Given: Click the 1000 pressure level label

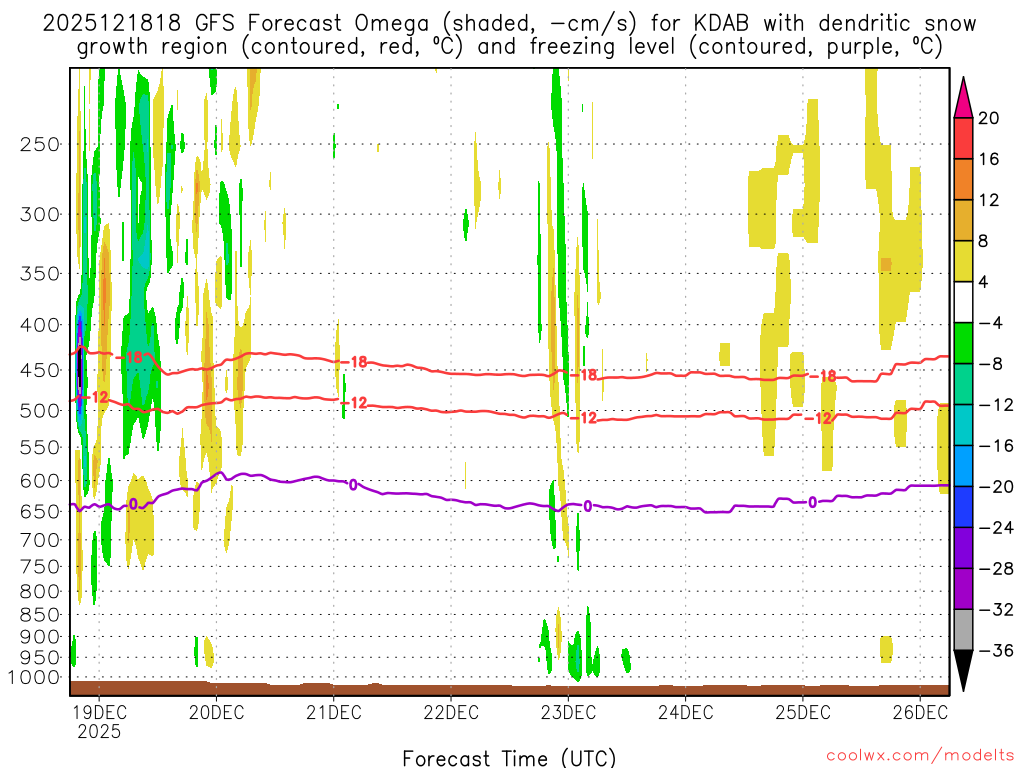Looking at the screenshot, I should pos(33,678).
